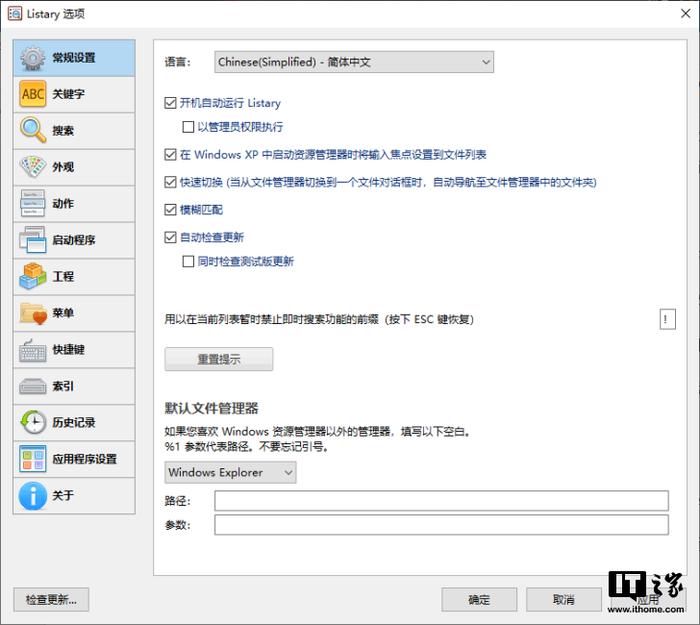Toggle 自动检查更新 checkbox
Screen dimensions: 700x625
click(170, 237)
